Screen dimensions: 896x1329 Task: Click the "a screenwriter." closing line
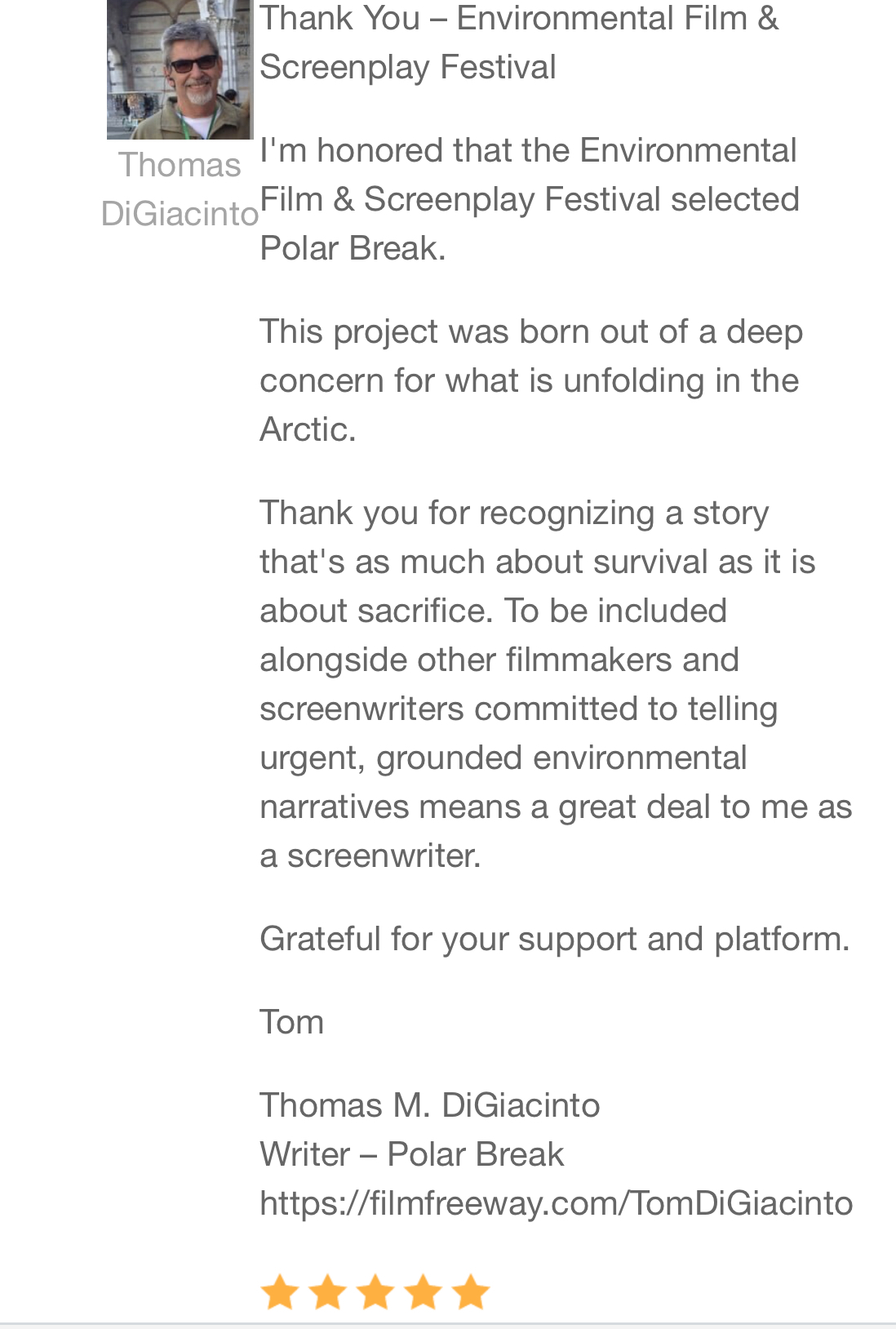tap(370, 856)
